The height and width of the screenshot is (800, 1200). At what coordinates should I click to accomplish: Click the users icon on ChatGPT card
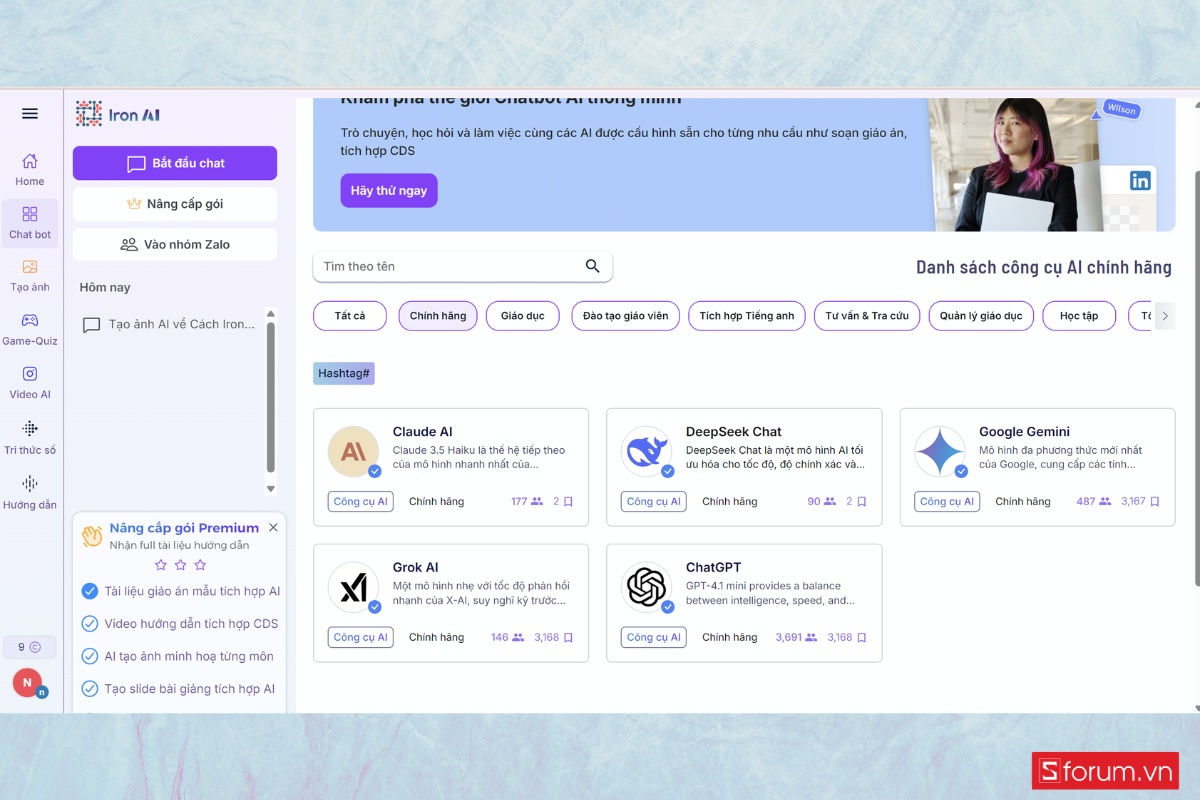[x=811, y=637]
